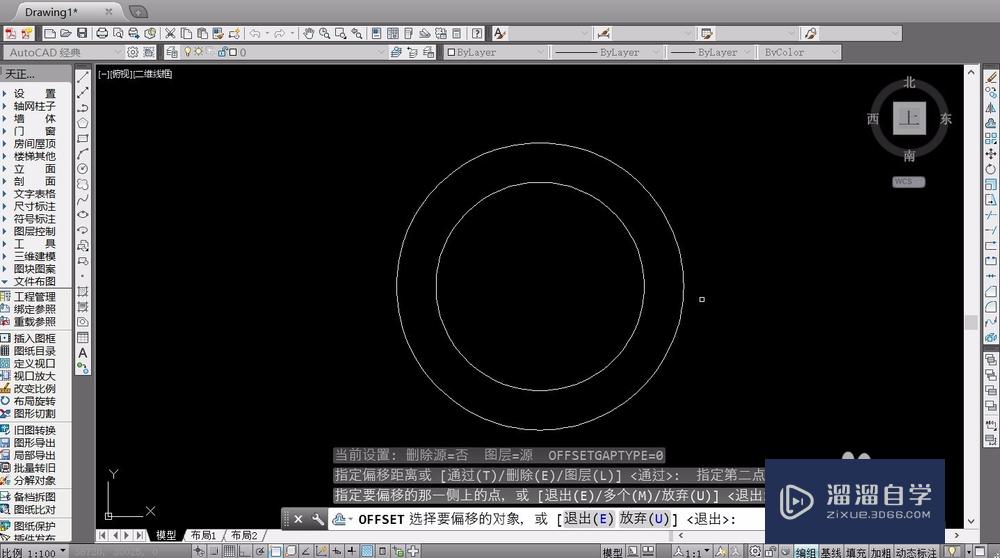Screen dimensions: 1000x558
Task: Switch to the 布局1 tab
Action: point(203,535)
